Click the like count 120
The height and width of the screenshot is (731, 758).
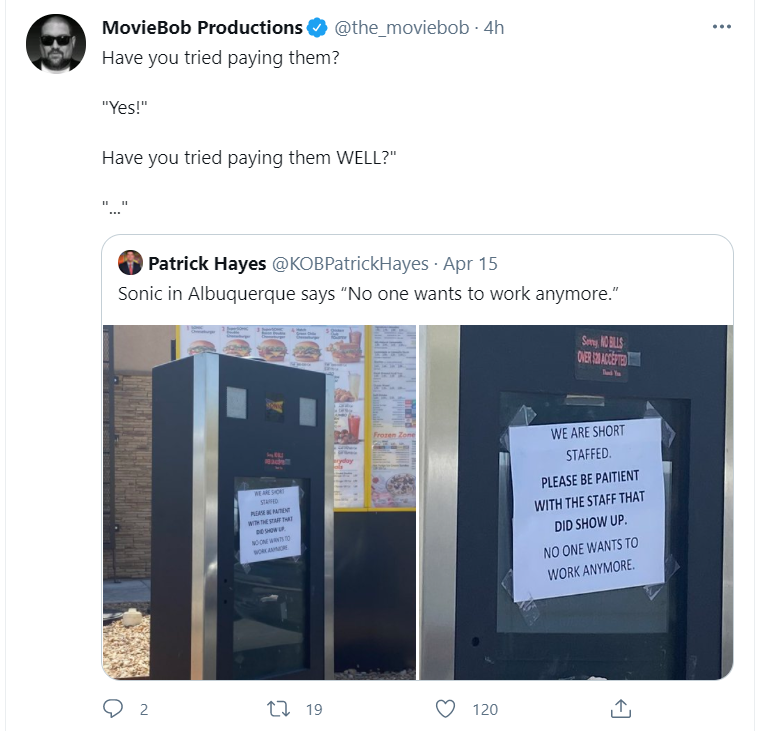(x=485, y=709)
